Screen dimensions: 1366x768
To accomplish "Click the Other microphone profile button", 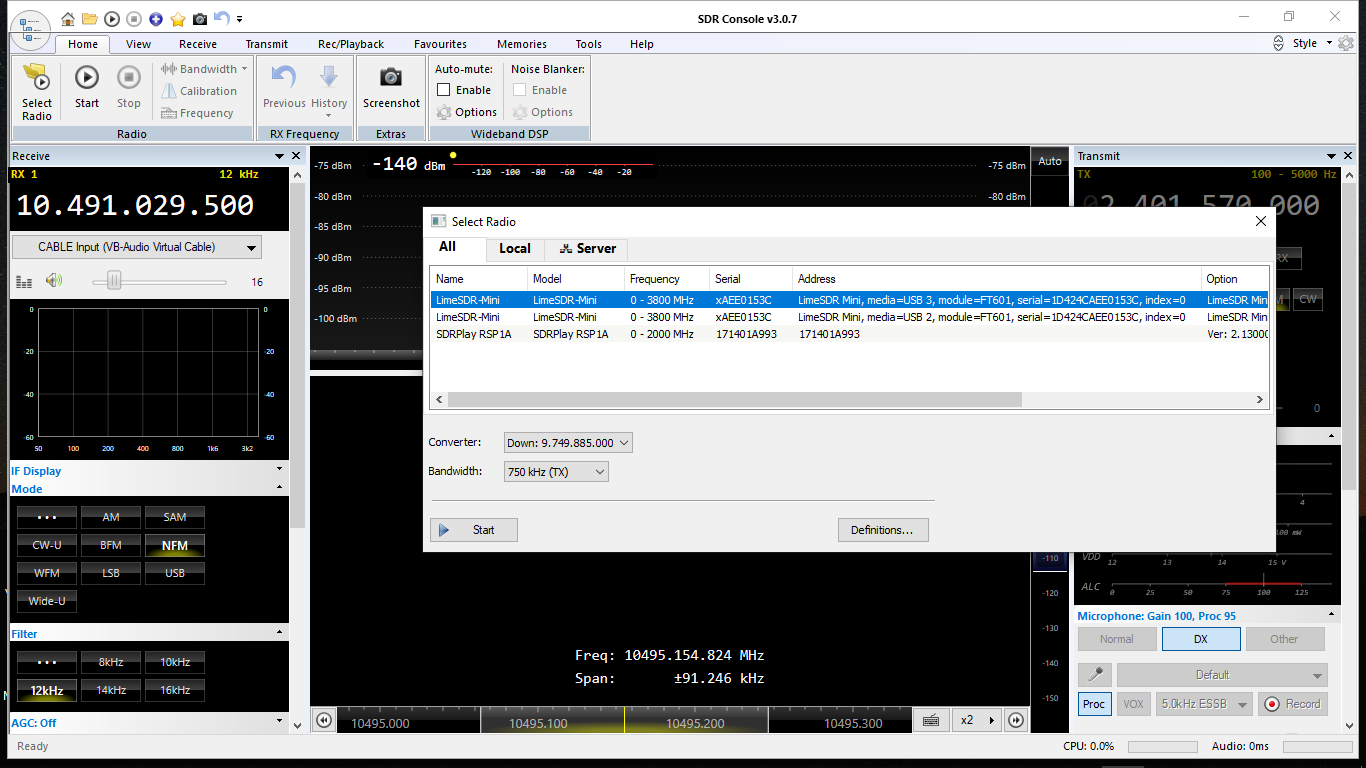I will (x=1284, y=639).
